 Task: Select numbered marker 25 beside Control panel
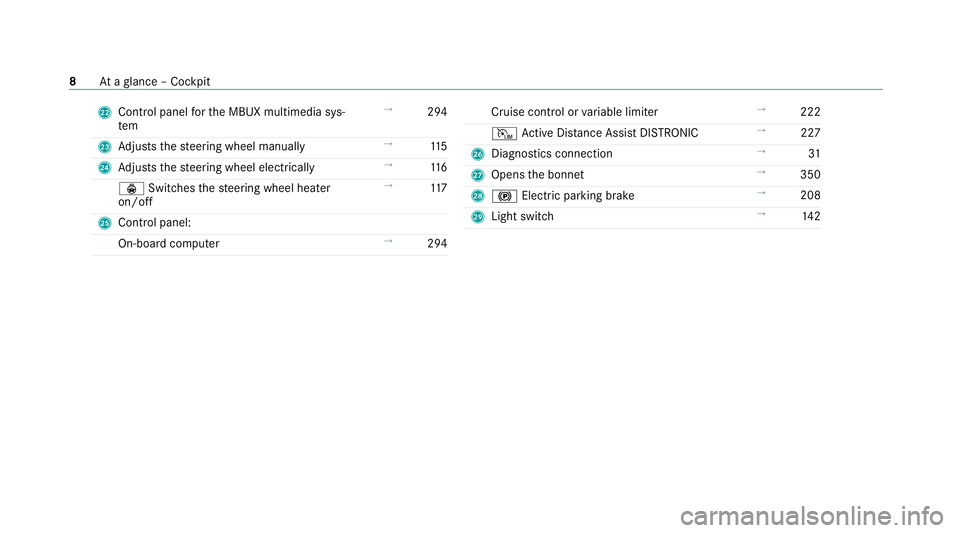(x=105, y=223)
